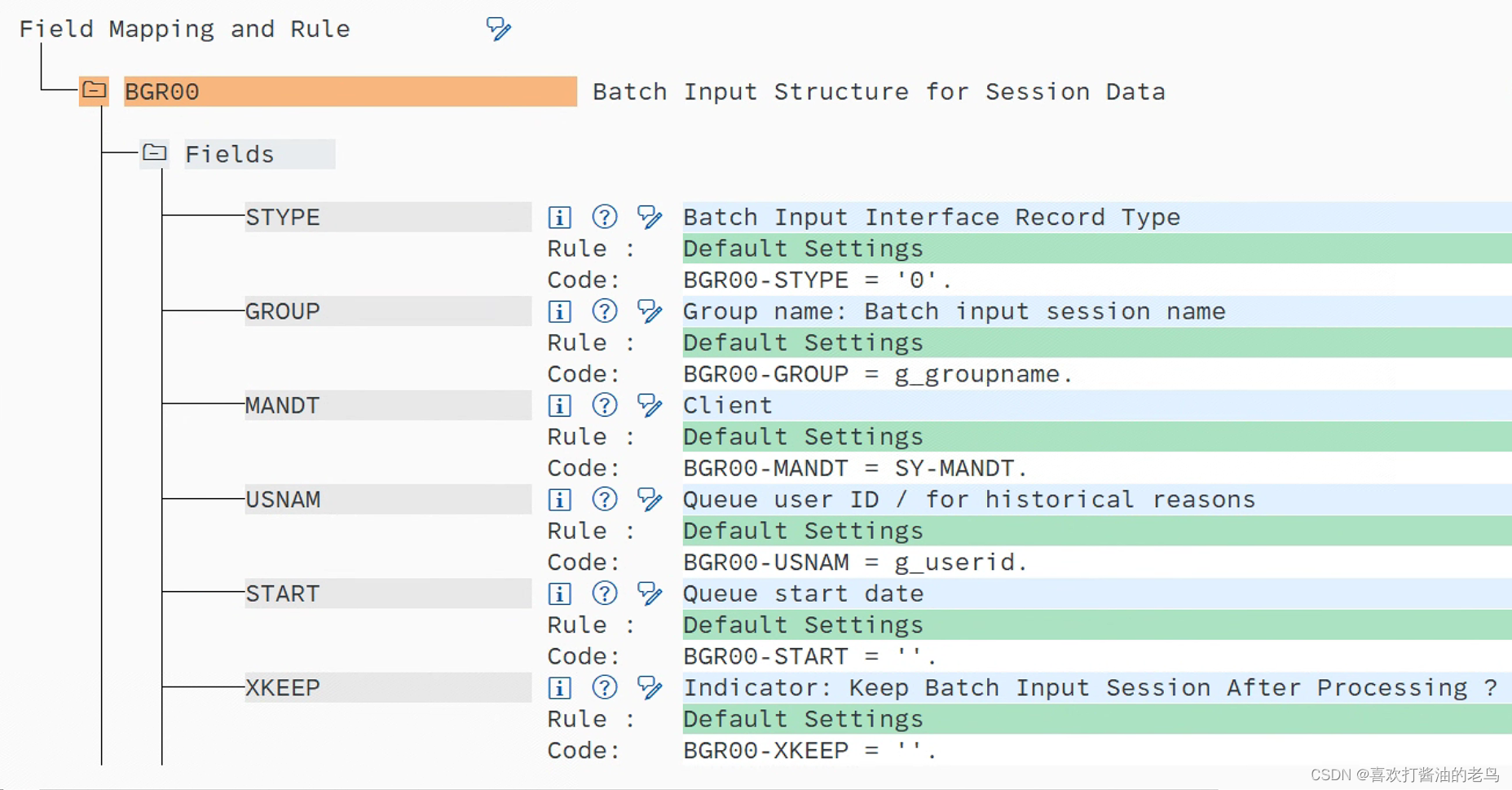1512x790 pixels.
Task: Collapse the Fields folder node
Action: [x=154, y=153]
